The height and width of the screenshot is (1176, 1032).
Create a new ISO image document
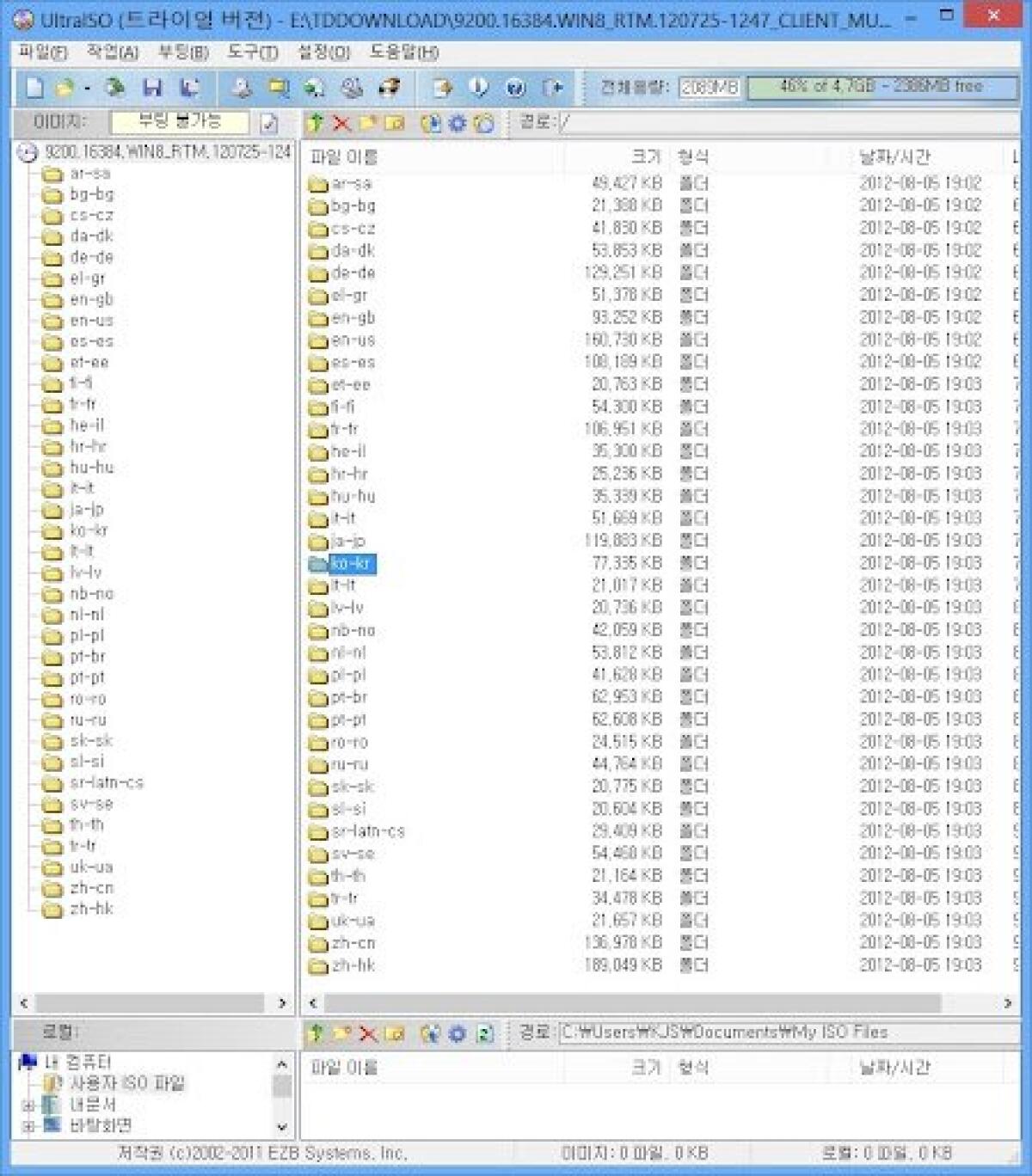pos(34,87)
